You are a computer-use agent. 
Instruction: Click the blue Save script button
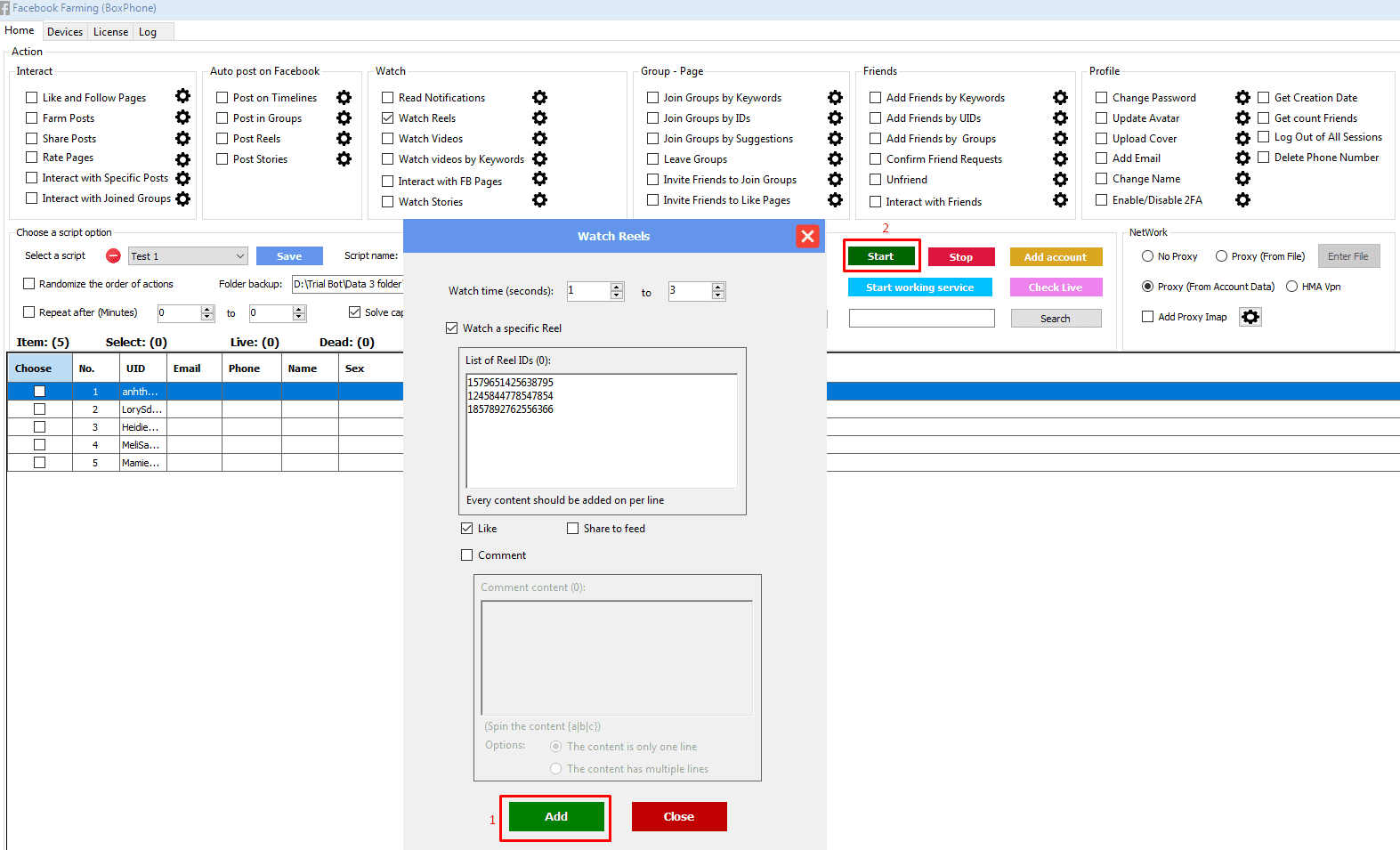tap(289, 255)
